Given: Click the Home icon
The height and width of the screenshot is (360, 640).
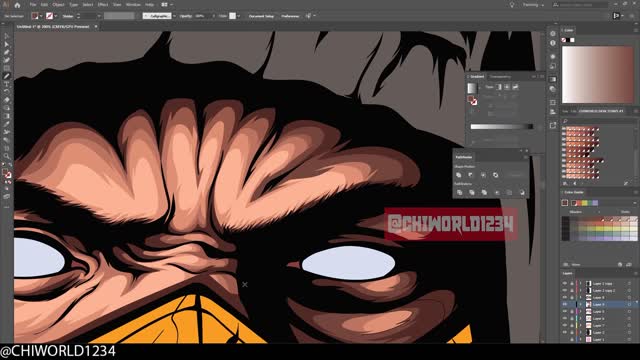Looking at the screenshot, I should (x=17, y=5).
